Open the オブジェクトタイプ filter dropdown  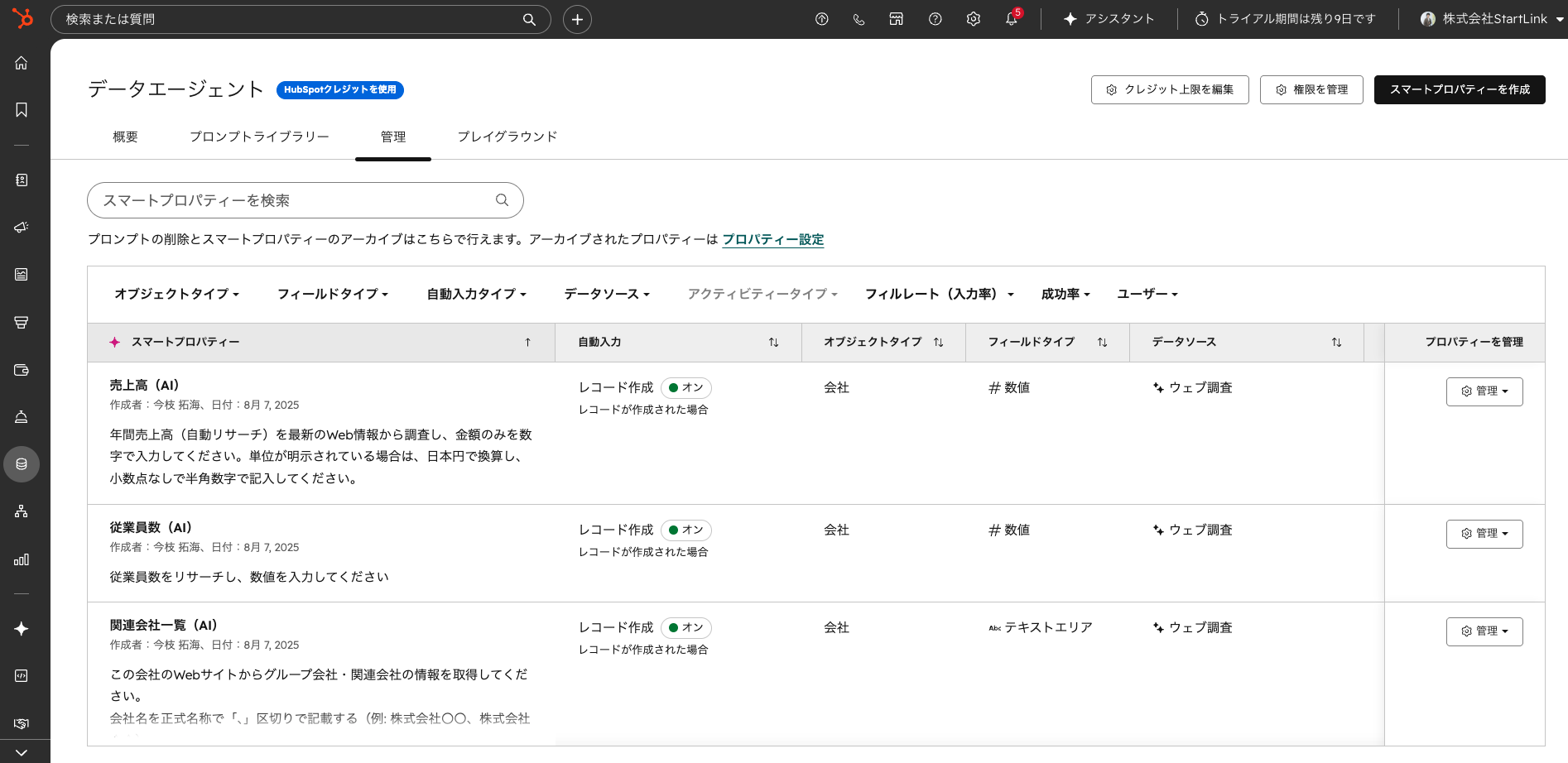176,294
